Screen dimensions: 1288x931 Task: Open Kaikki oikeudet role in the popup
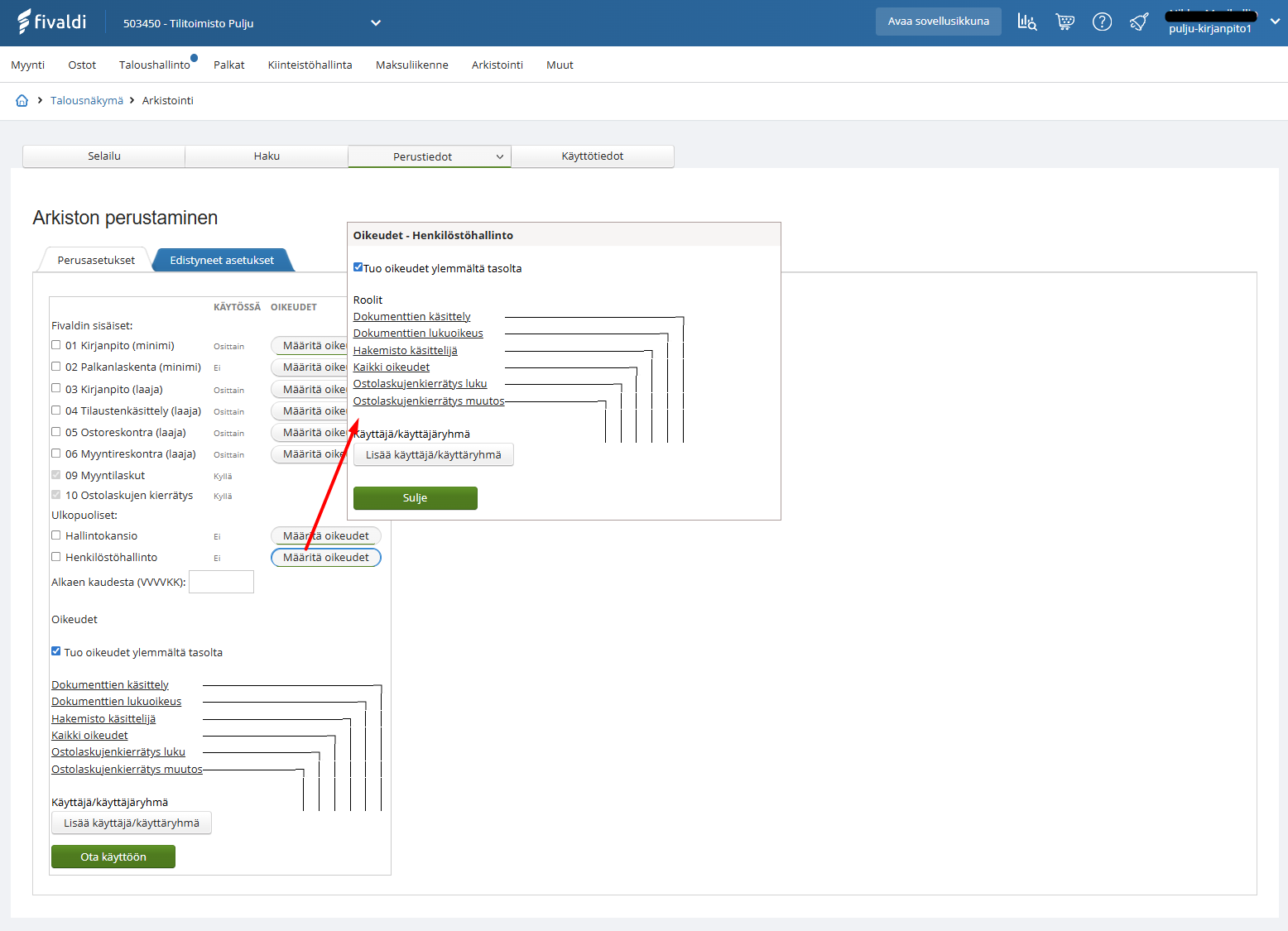(x=392, y=367)
